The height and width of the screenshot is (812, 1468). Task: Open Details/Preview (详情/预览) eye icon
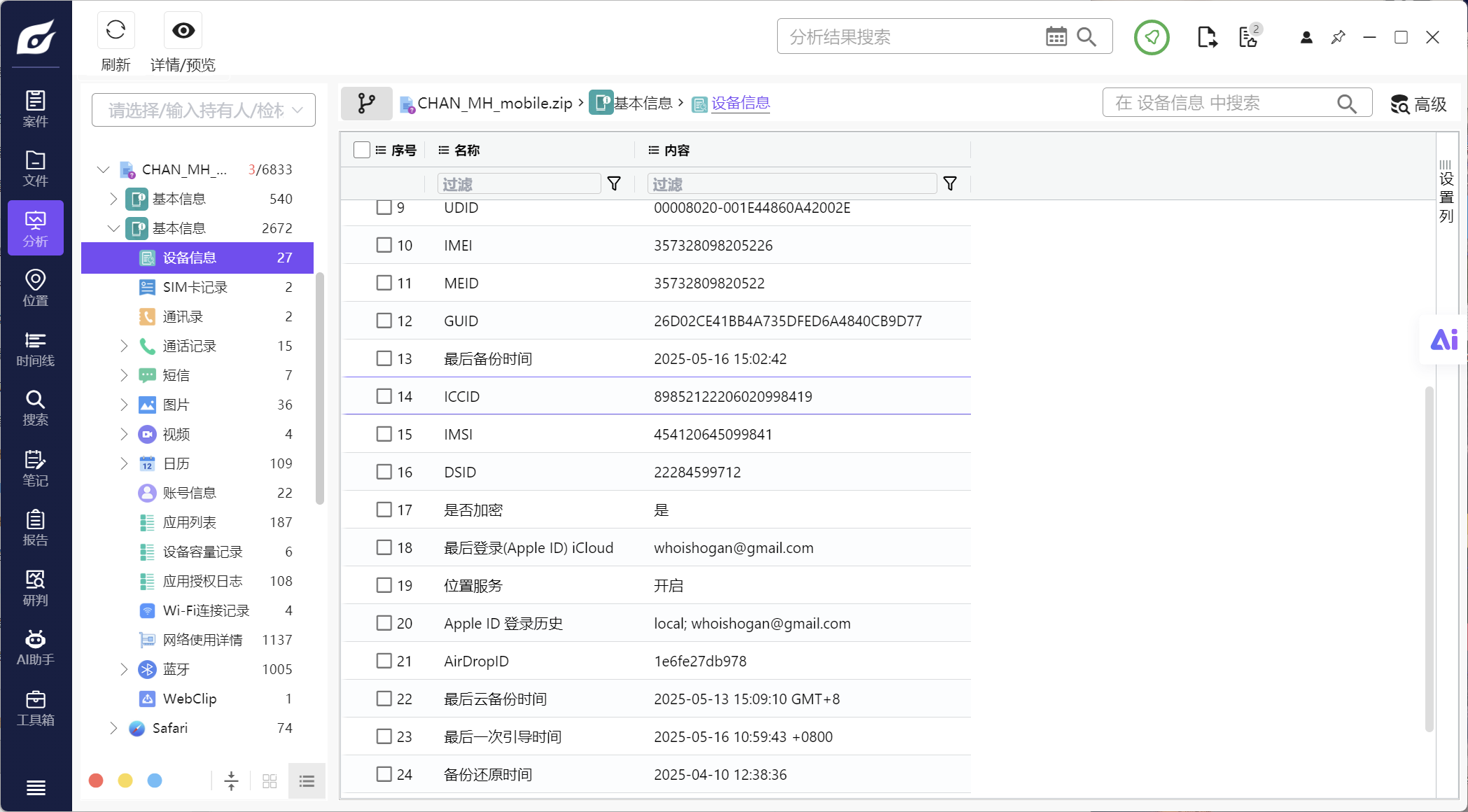point(183,30)
